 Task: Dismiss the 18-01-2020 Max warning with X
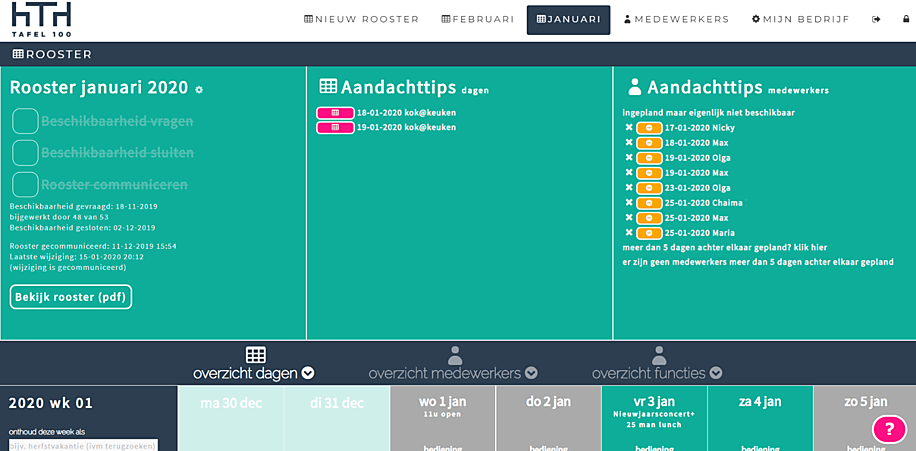coord(629,143)
